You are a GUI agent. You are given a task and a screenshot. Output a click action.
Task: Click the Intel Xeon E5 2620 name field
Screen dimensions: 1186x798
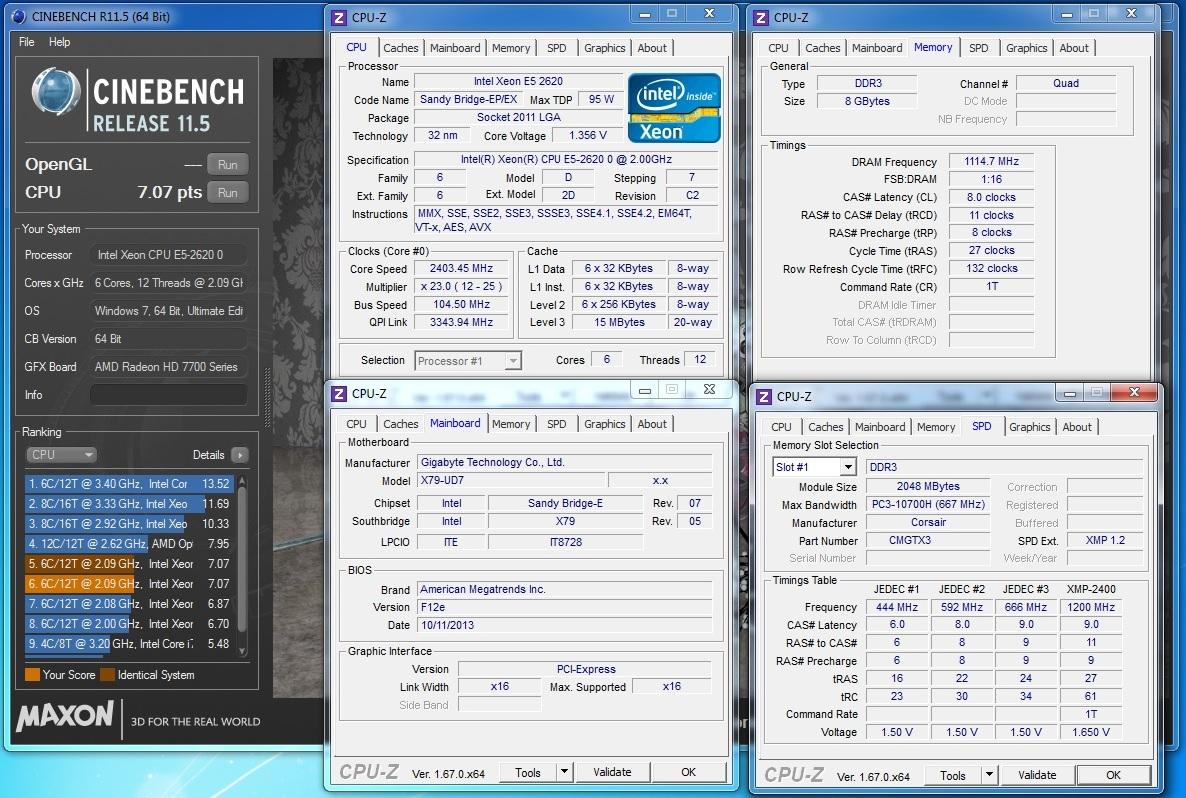(518, 81)
